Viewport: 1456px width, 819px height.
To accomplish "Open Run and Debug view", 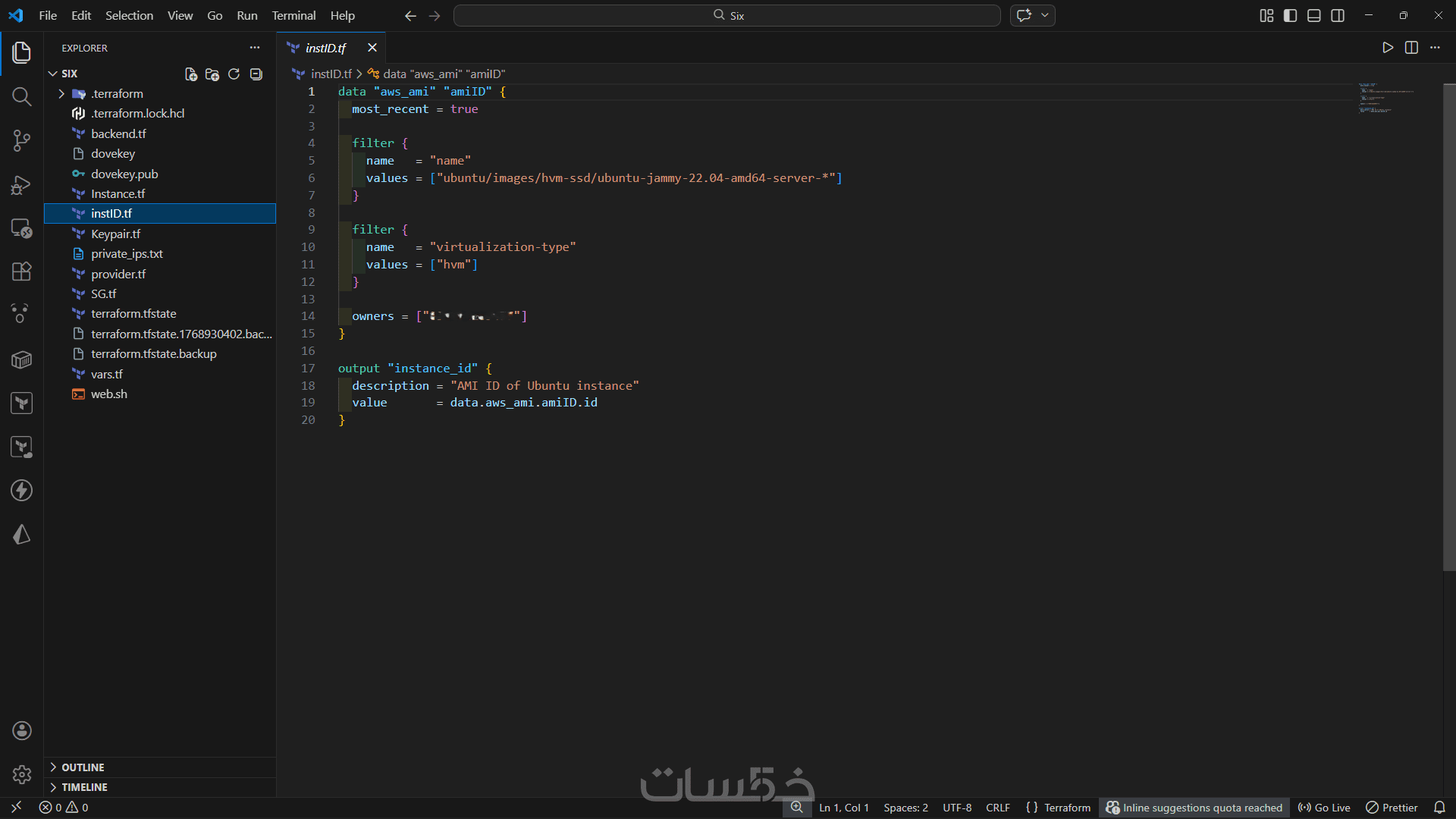I will click(x=21, y=185).
